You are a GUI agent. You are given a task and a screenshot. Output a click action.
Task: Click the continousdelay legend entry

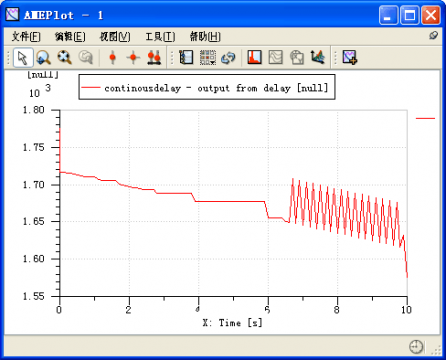coord(207,88)
